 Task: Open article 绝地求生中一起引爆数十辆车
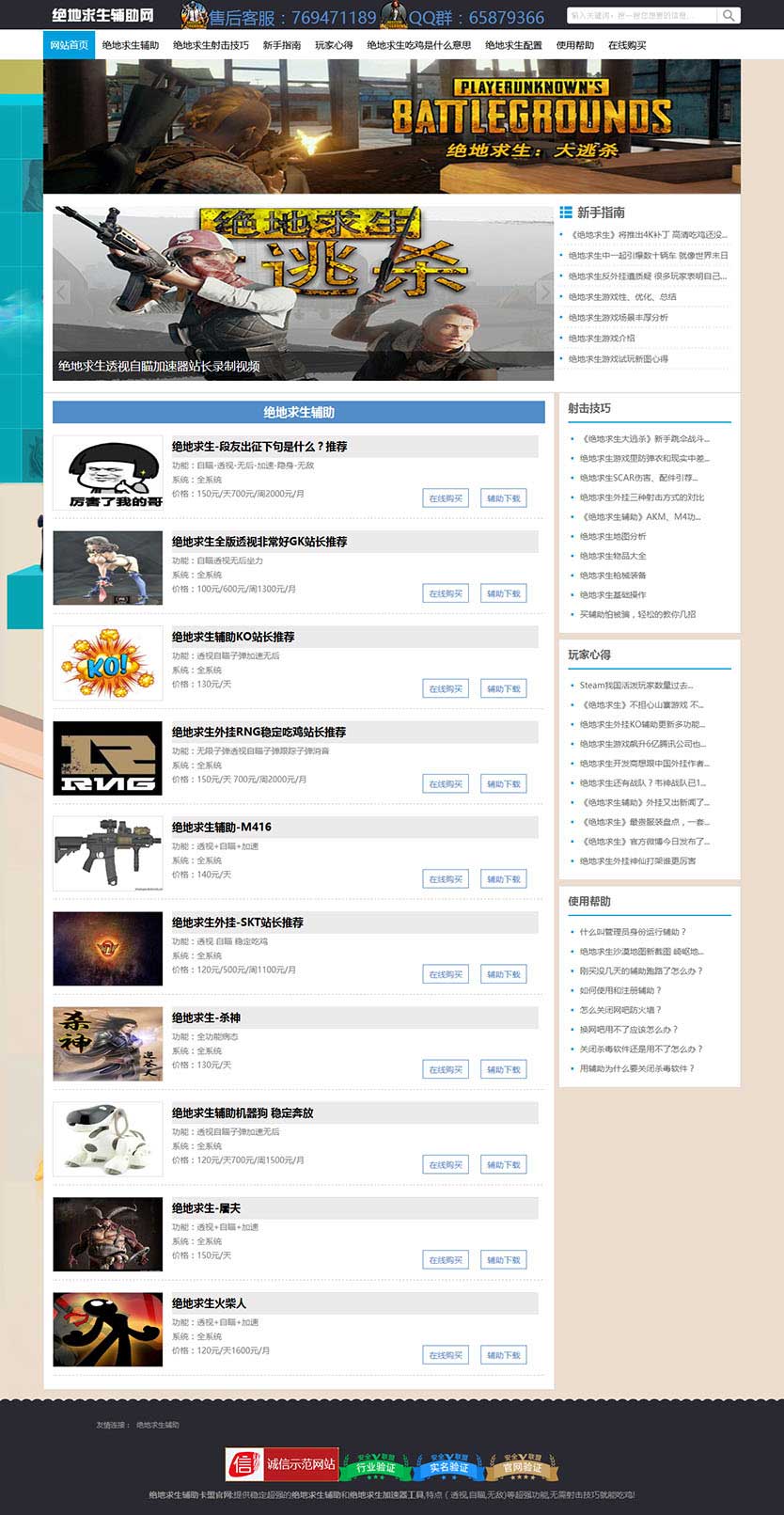coord(648,256)
